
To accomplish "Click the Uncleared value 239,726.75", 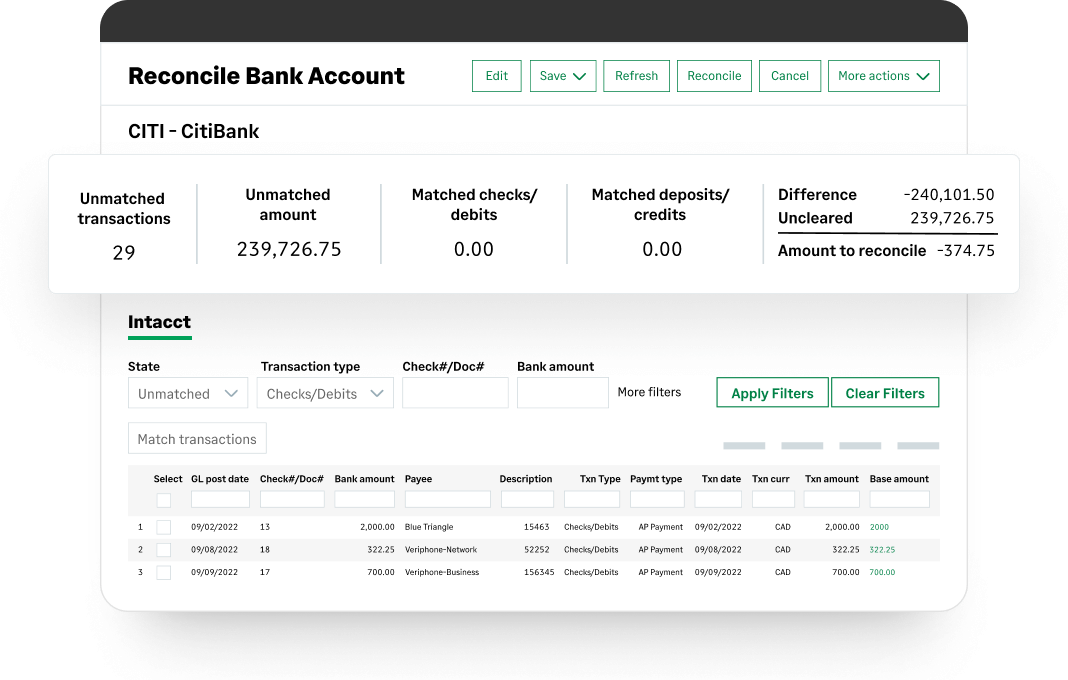I will point(952,218).
